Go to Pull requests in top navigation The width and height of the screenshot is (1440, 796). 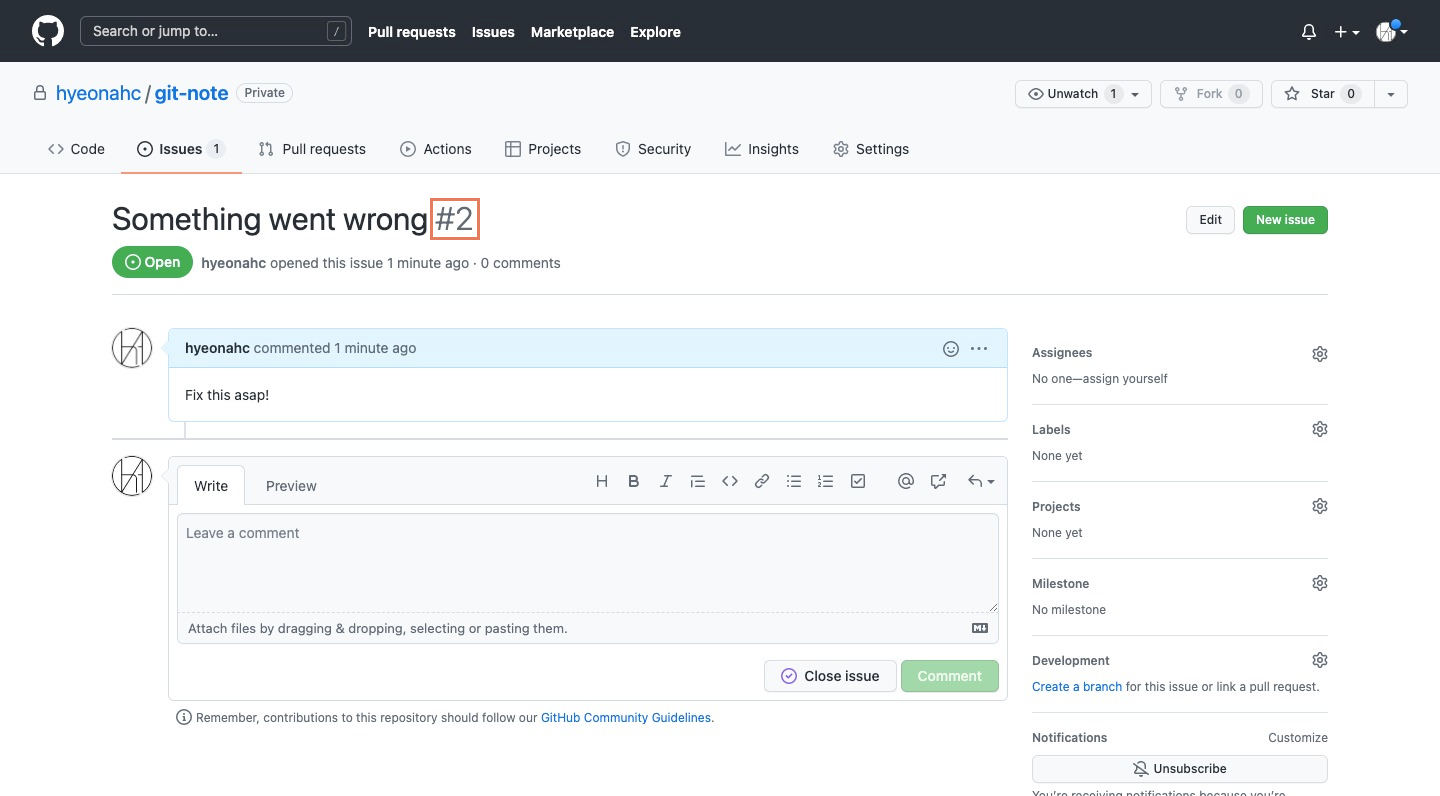tap(412, 32)
